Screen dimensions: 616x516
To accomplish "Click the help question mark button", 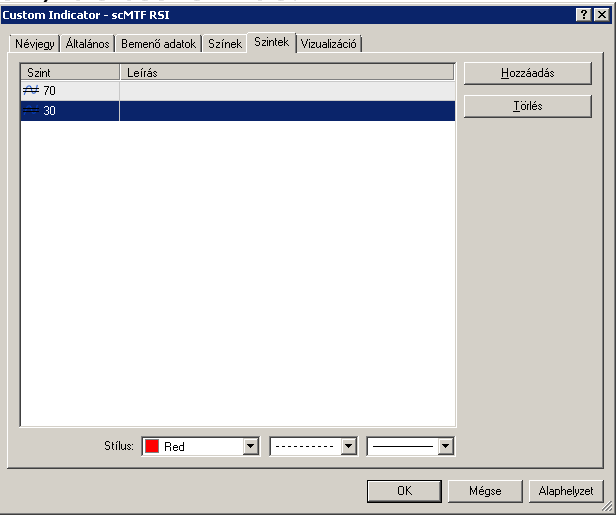I will pos(584,15).
